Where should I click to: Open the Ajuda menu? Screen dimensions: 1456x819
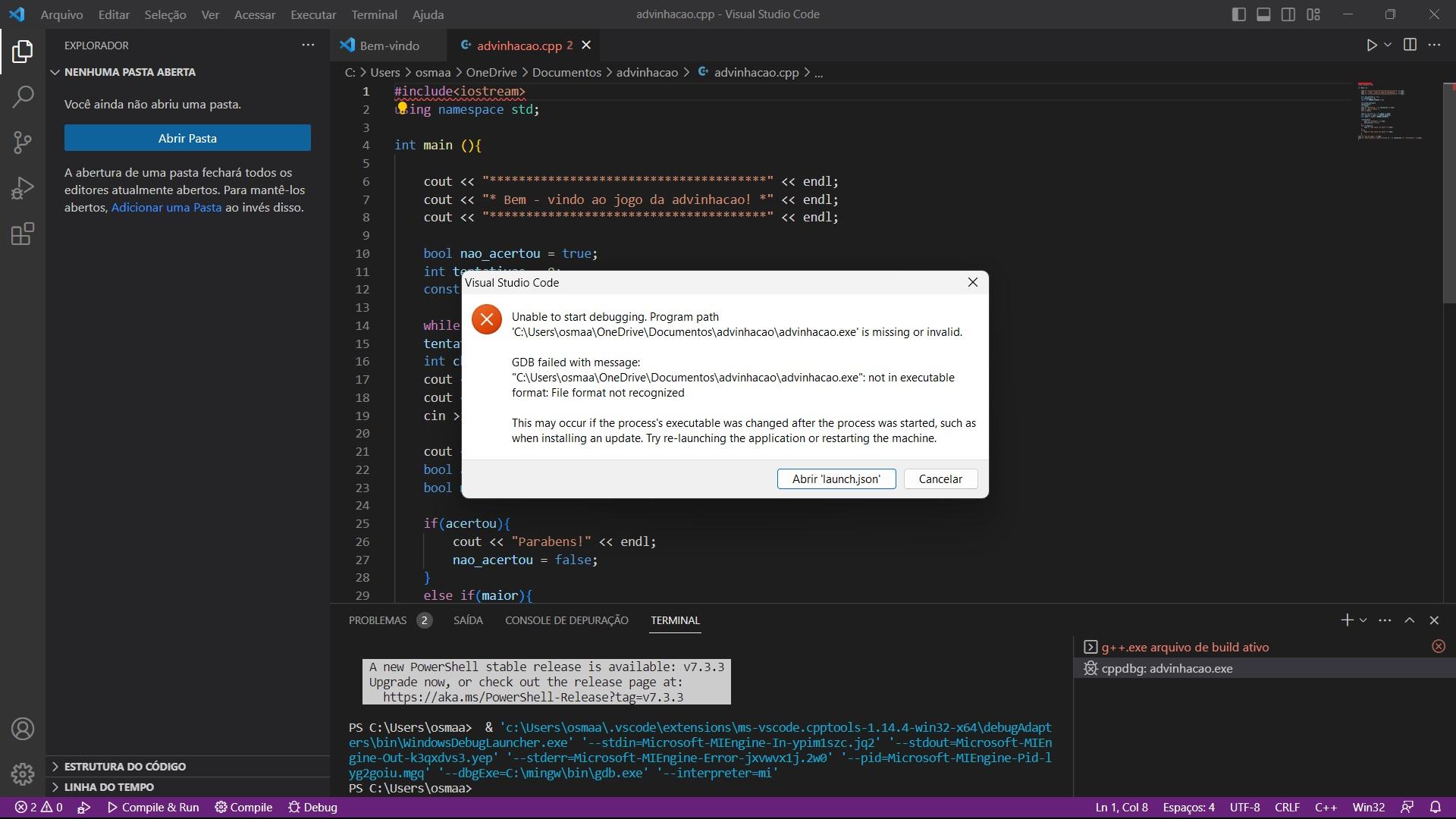[428, 14]
